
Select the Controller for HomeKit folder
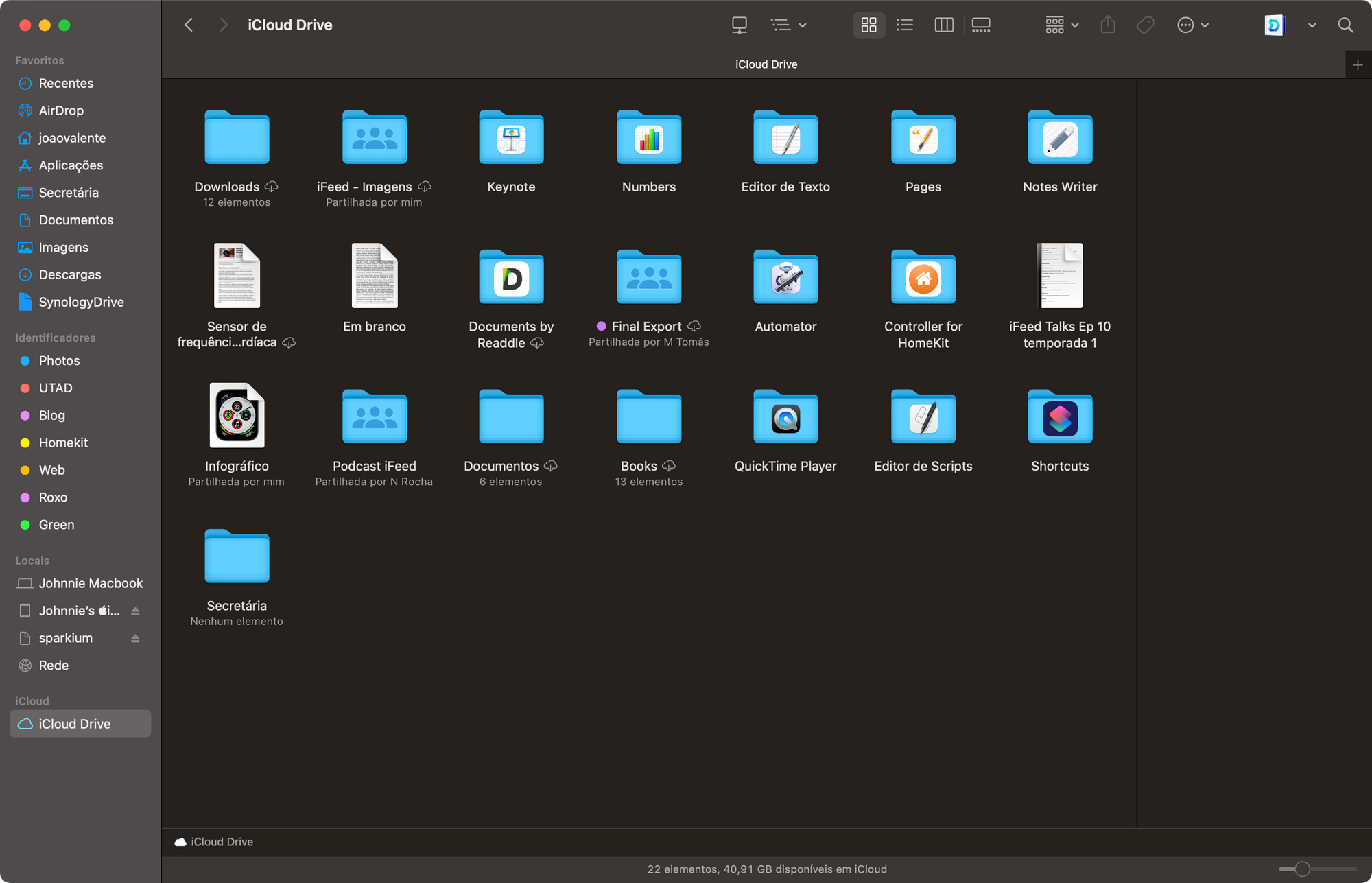(923, 277)
